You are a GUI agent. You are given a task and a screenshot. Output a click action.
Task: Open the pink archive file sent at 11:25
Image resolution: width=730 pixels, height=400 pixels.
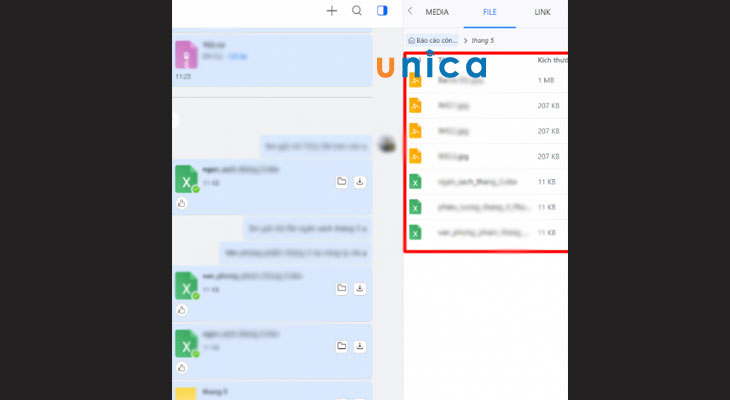coord(186,54)
